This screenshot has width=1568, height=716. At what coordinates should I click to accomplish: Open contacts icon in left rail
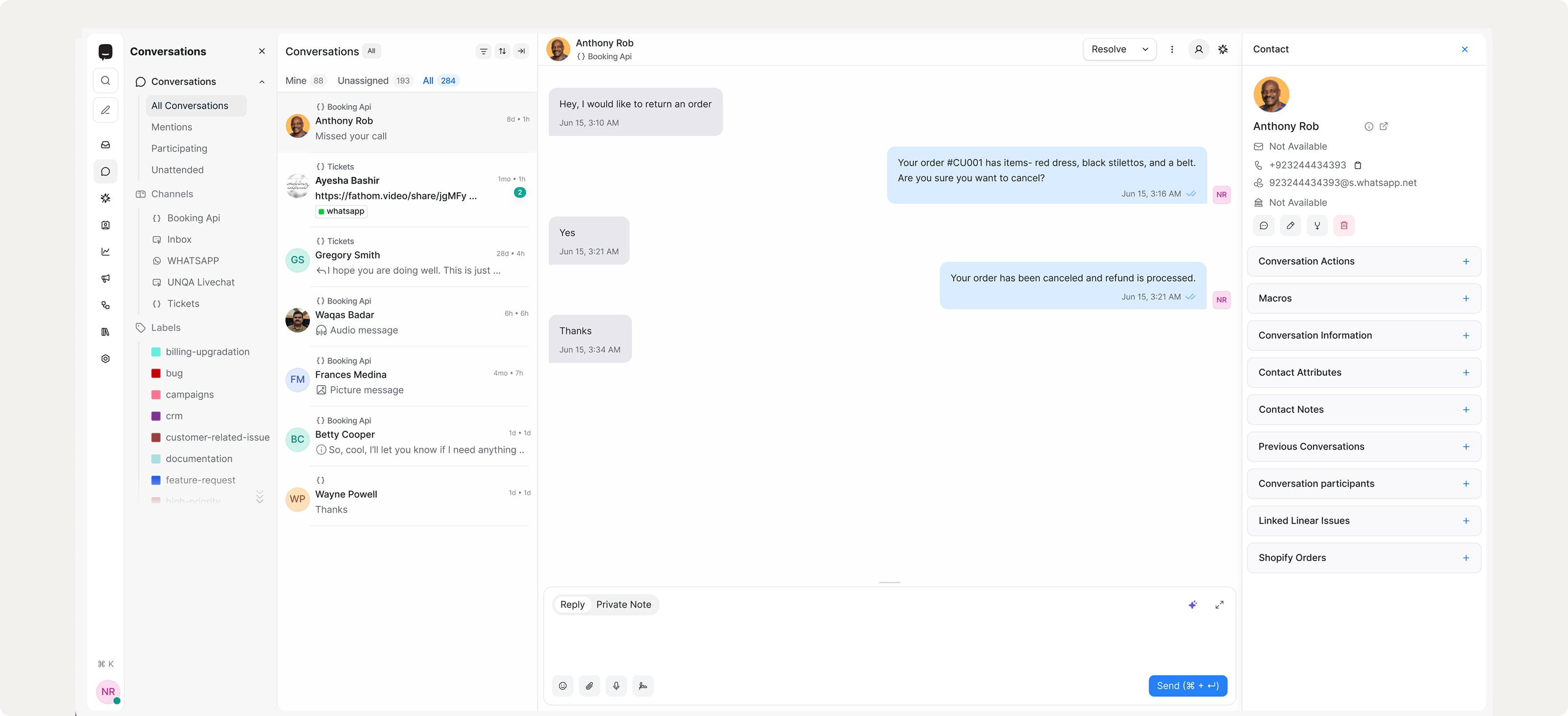tap(105, 225)
